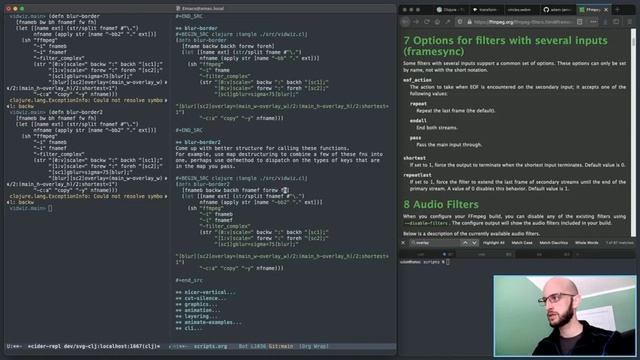Click the last 'vidwiz.main>' REPL prompt
The width and height of the screenshot is (640, 360).
click(28, 208)
